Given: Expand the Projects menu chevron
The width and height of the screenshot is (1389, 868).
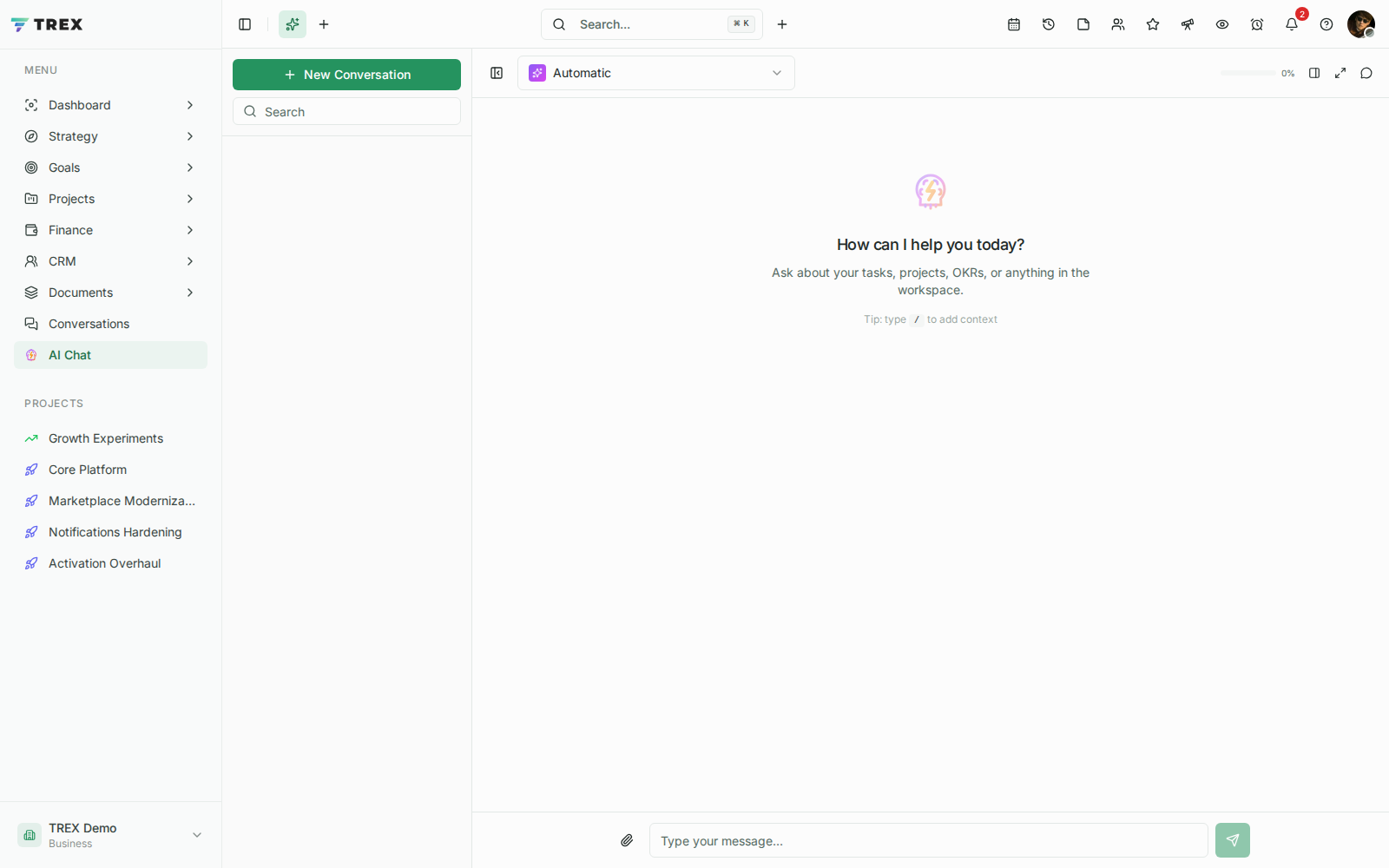Looking at the screenshot, I should click(x=190, y=199).
